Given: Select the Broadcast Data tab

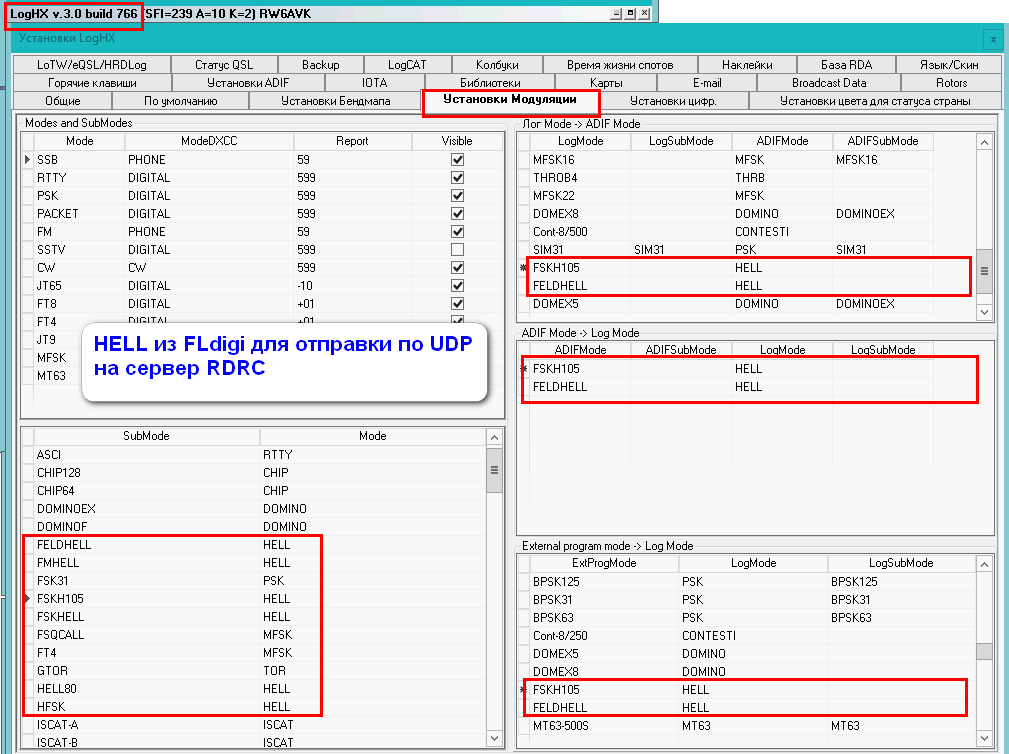Looking at the screenshot, I should [829, 83].
